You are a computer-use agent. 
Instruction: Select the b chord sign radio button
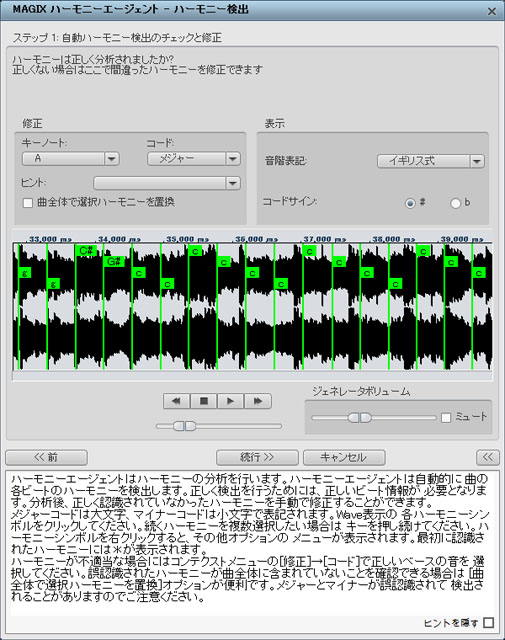point(455,203)
